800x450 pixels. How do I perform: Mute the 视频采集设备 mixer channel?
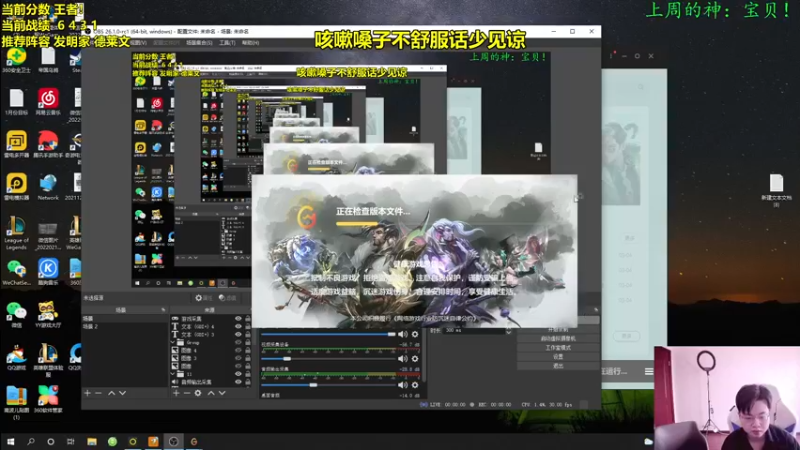point(403,359)
